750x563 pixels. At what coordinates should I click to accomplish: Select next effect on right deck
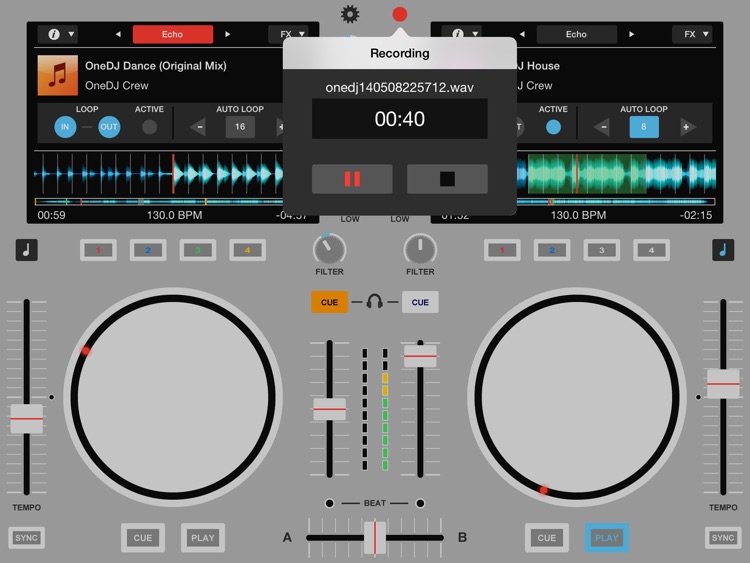pyautogui.click(x=631, y=34)
